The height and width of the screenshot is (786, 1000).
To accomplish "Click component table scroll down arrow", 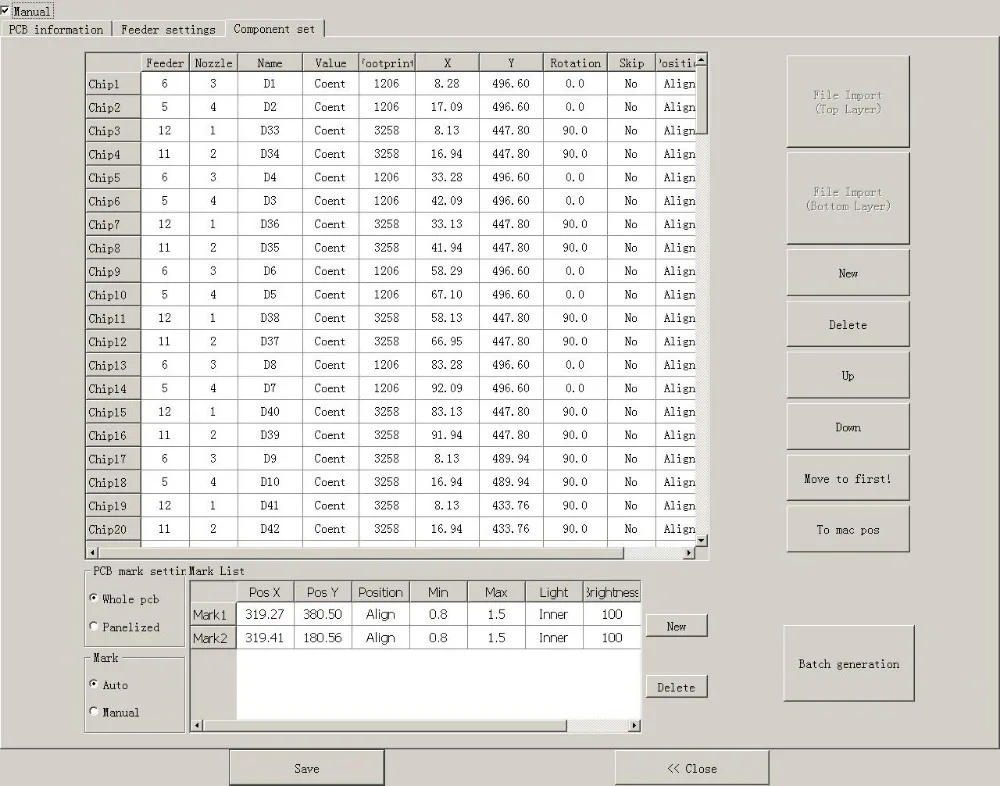I will 702,540.
